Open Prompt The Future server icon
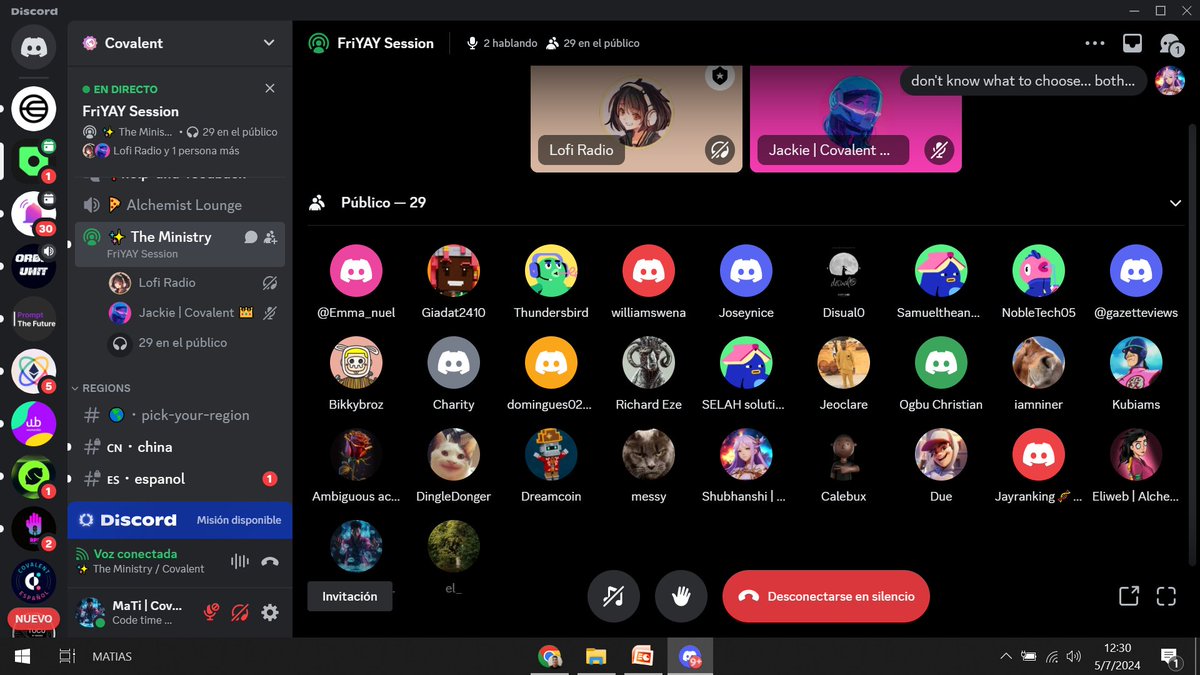The image size is (1200, 675). click(34, 318)
